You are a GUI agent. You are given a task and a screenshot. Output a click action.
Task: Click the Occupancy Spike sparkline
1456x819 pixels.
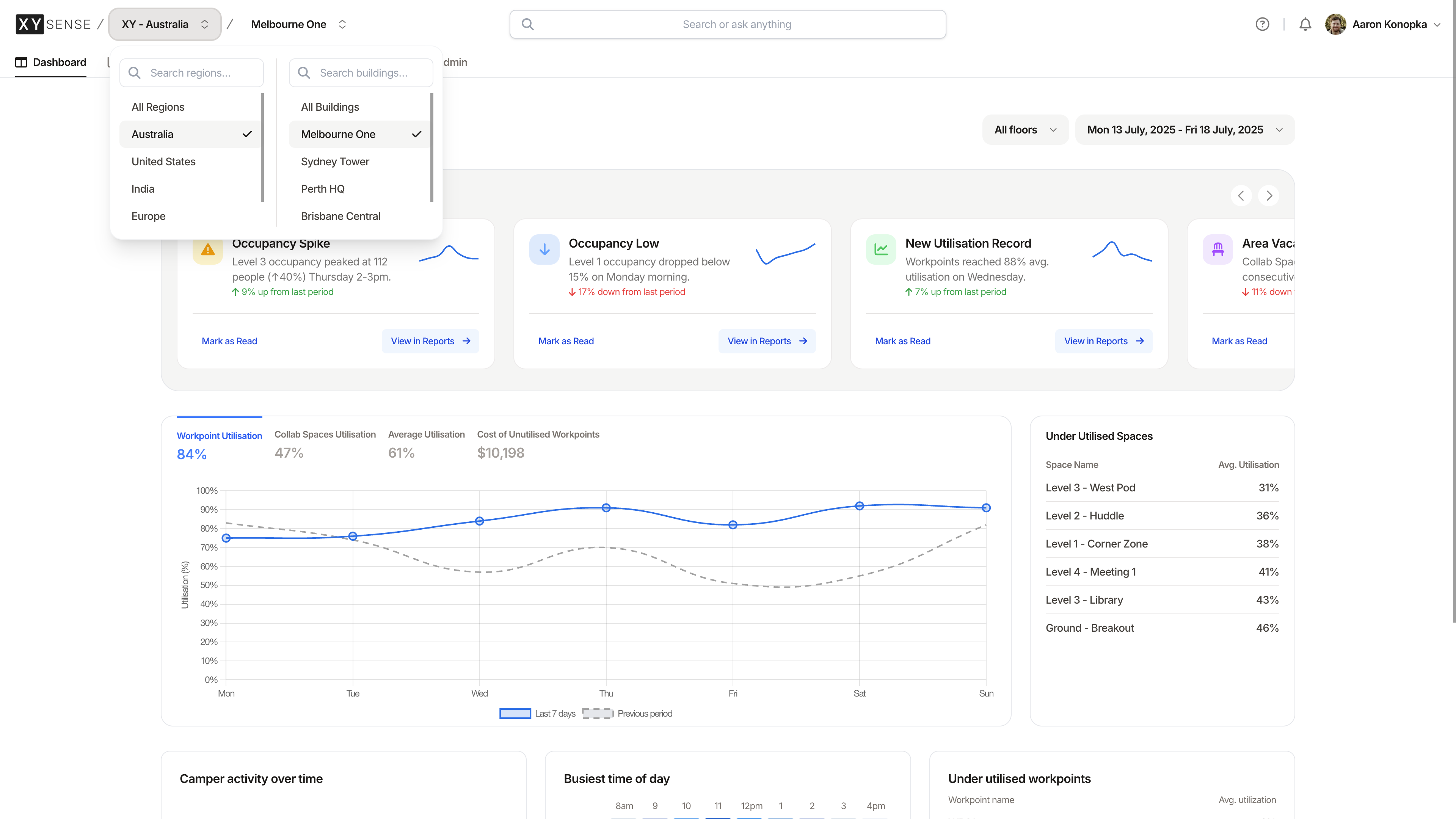449,253
